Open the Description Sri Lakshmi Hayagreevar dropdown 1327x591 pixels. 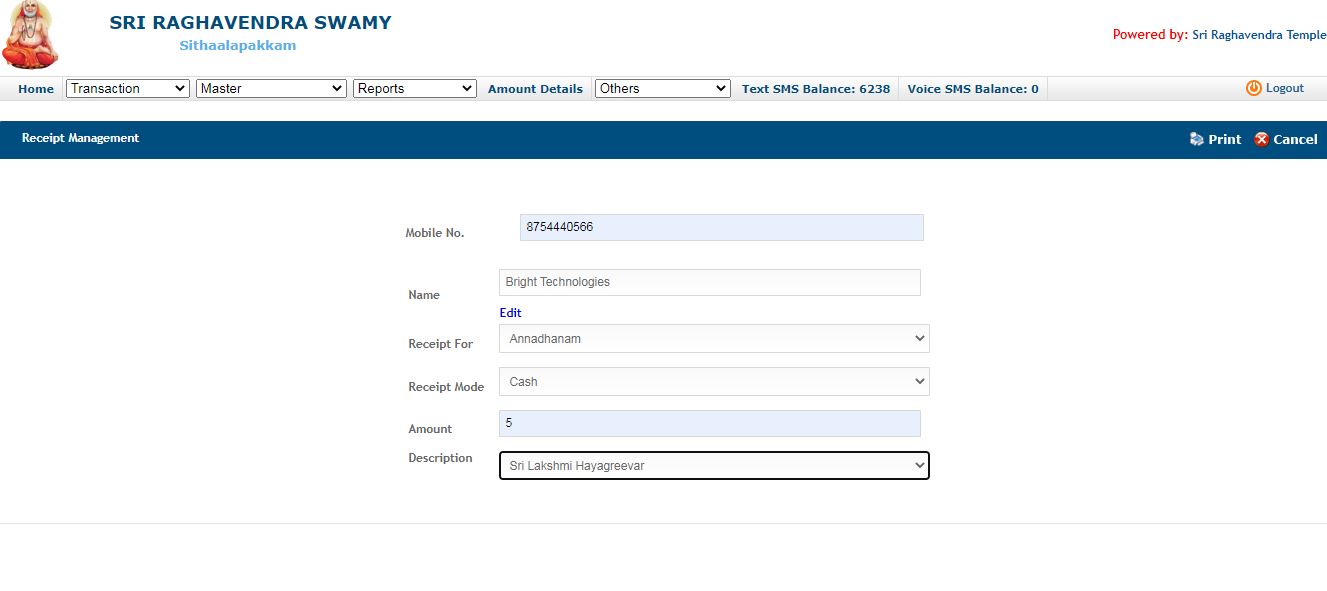click(x=714, y=465)
